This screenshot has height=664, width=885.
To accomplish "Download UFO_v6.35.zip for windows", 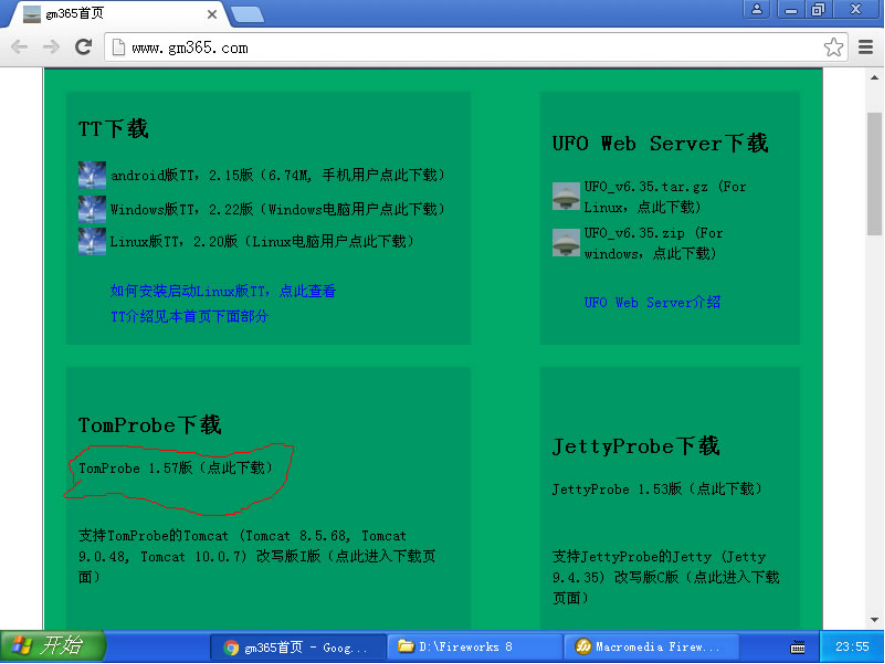I will tap(653, 243).
